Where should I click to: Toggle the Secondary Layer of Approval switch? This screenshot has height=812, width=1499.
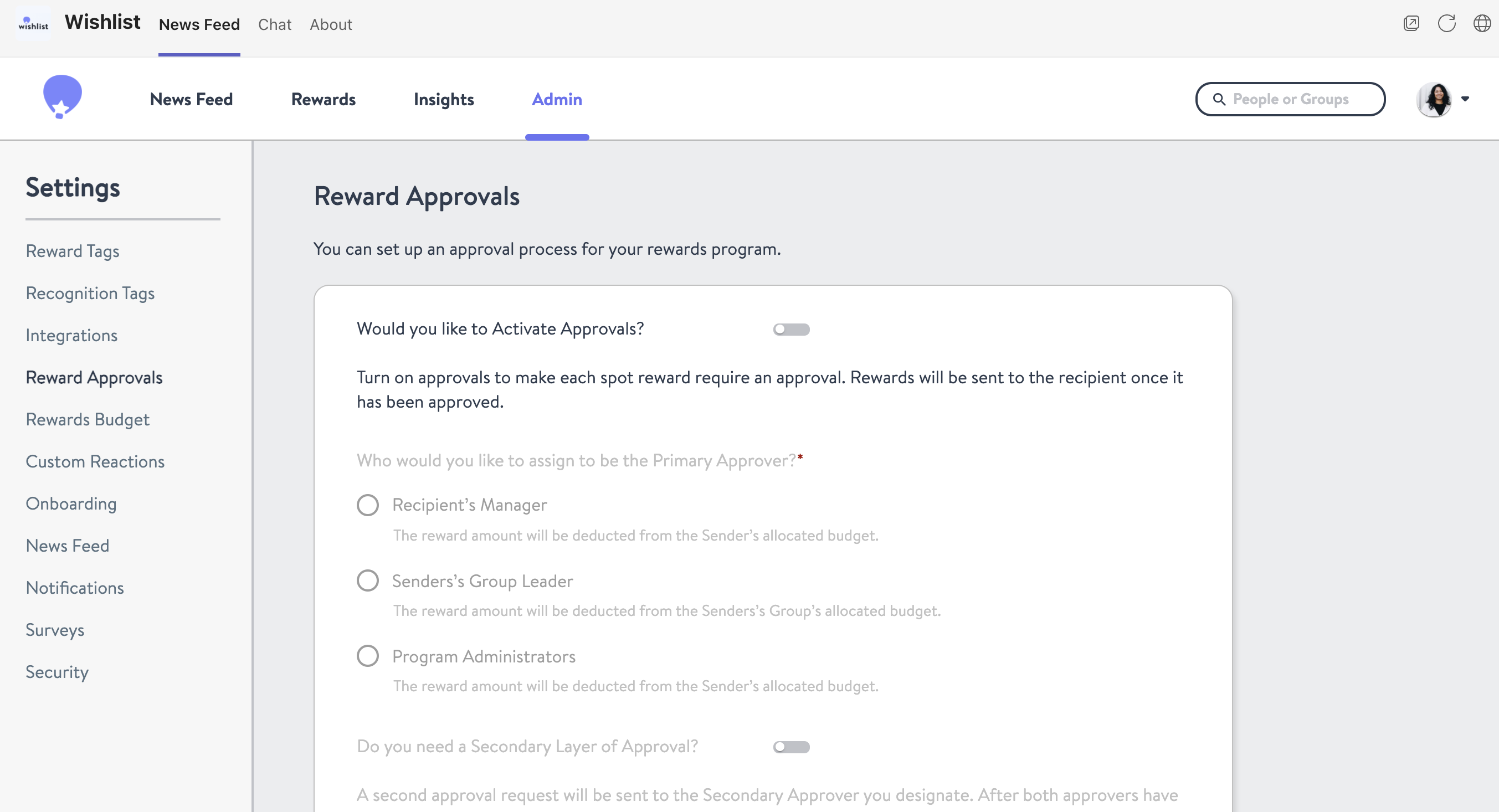(791, 747)
